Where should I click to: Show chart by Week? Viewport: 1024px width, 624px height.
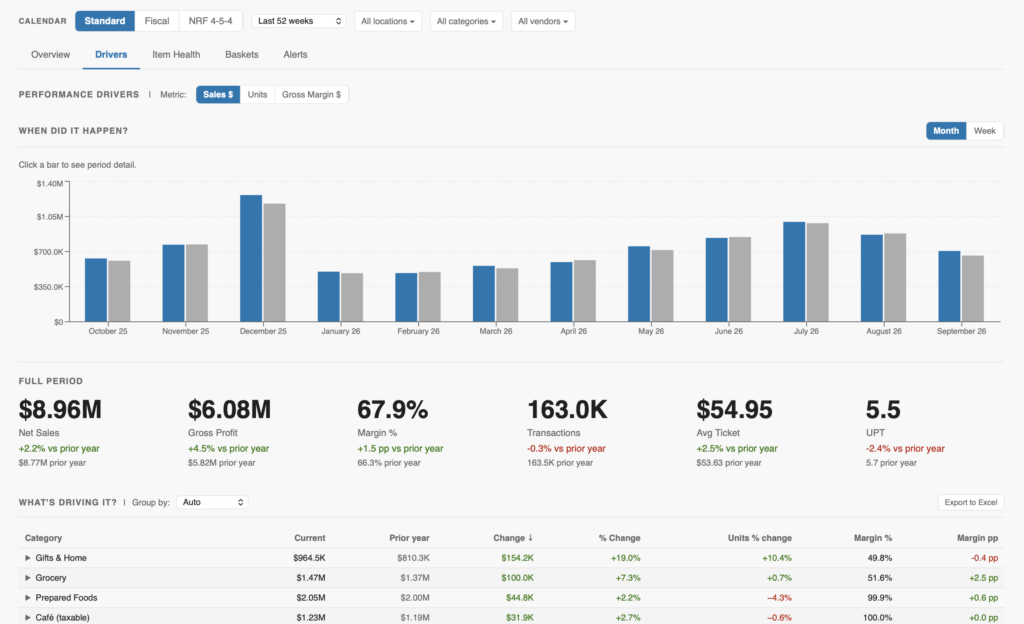pos(984,131)
